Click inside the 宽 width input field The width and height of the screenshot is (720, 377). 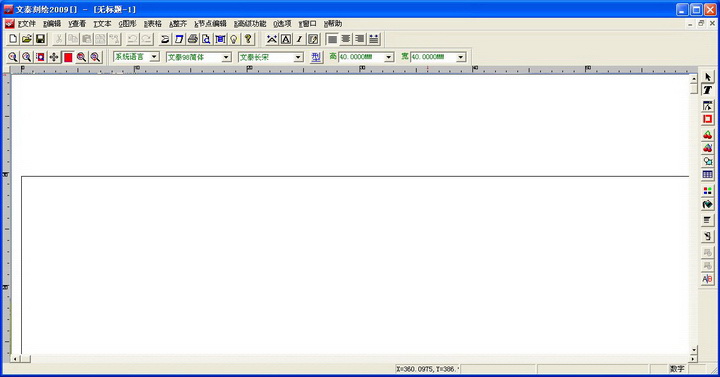click(433, 57)
